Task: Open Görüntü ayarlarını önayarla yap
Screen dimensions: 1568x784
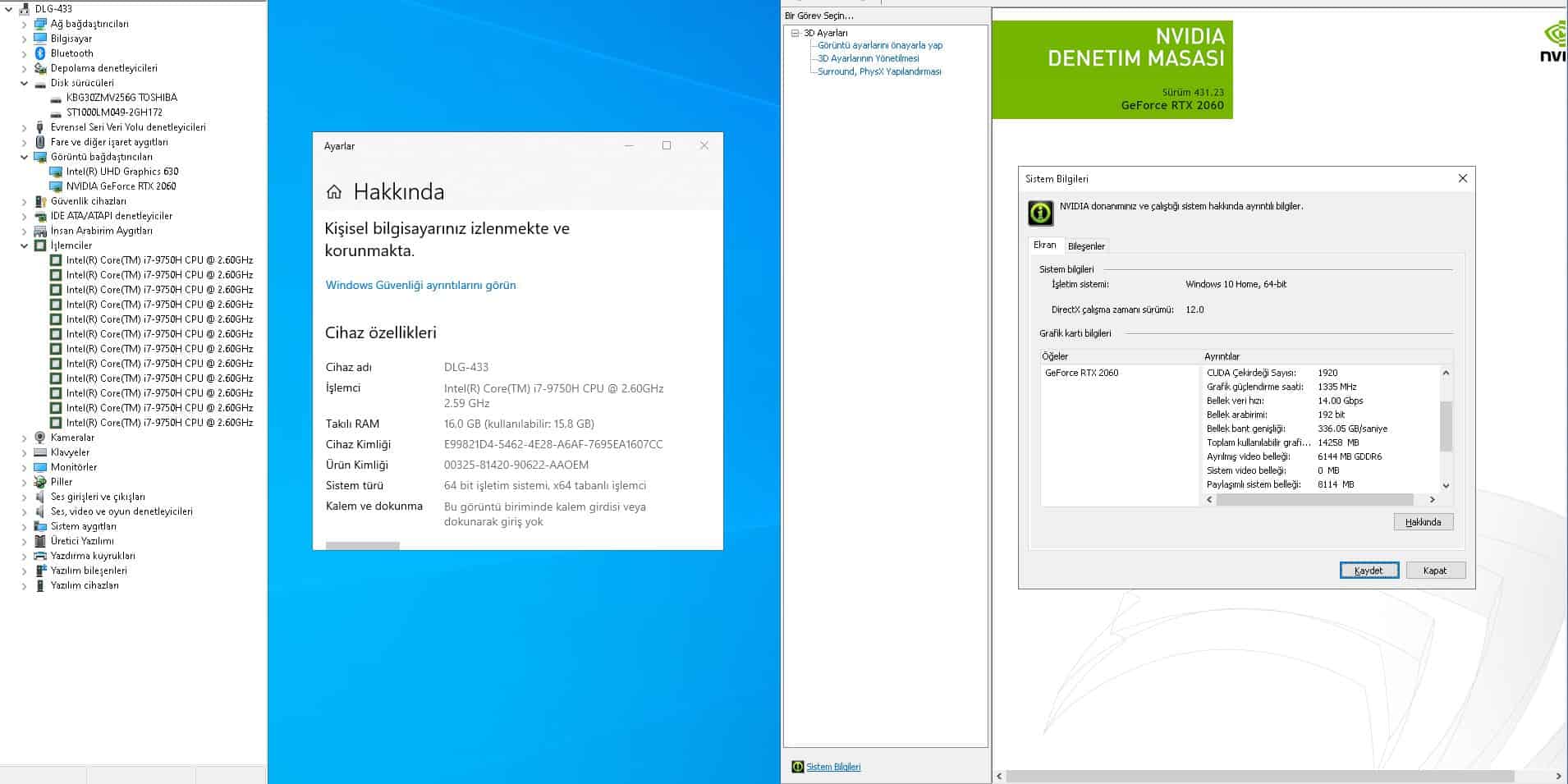Action: tap(880, 45)
